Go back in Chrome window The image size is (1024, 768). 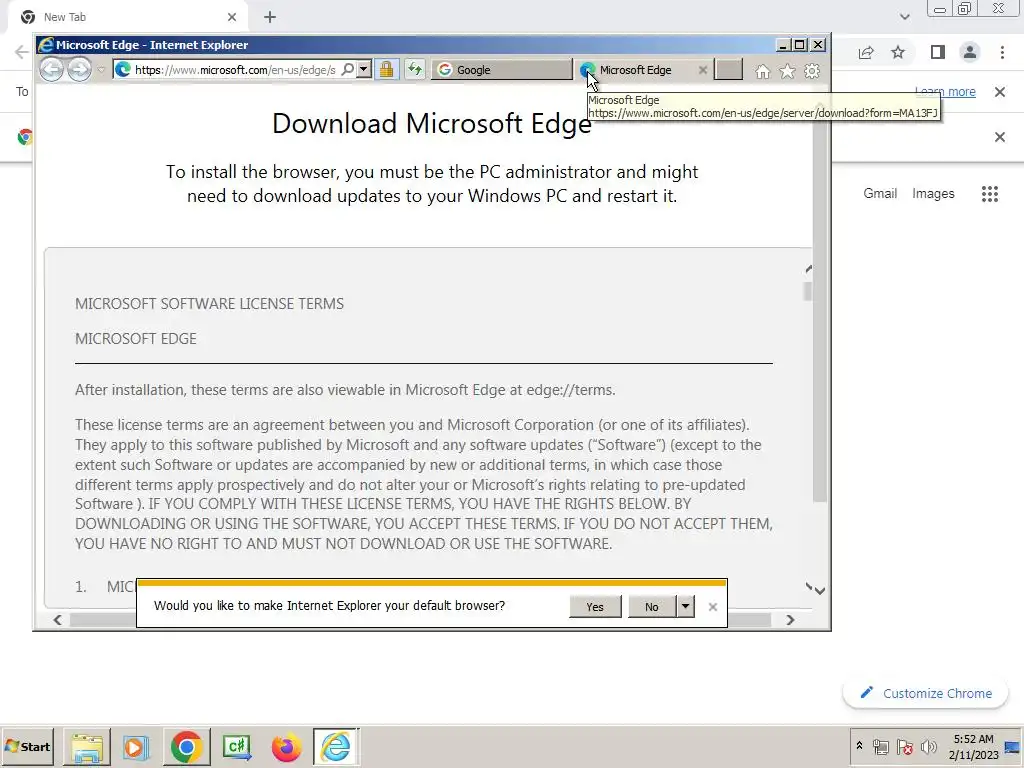21,52
